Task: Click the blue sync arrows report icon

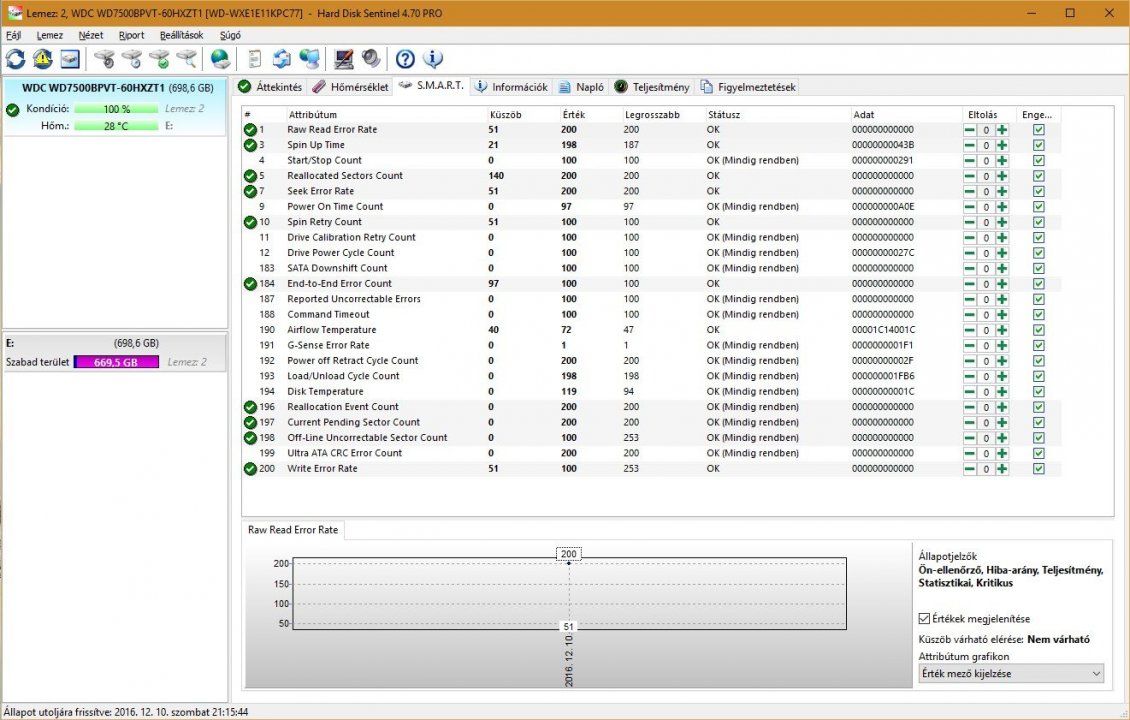Action: coord(282,59)
